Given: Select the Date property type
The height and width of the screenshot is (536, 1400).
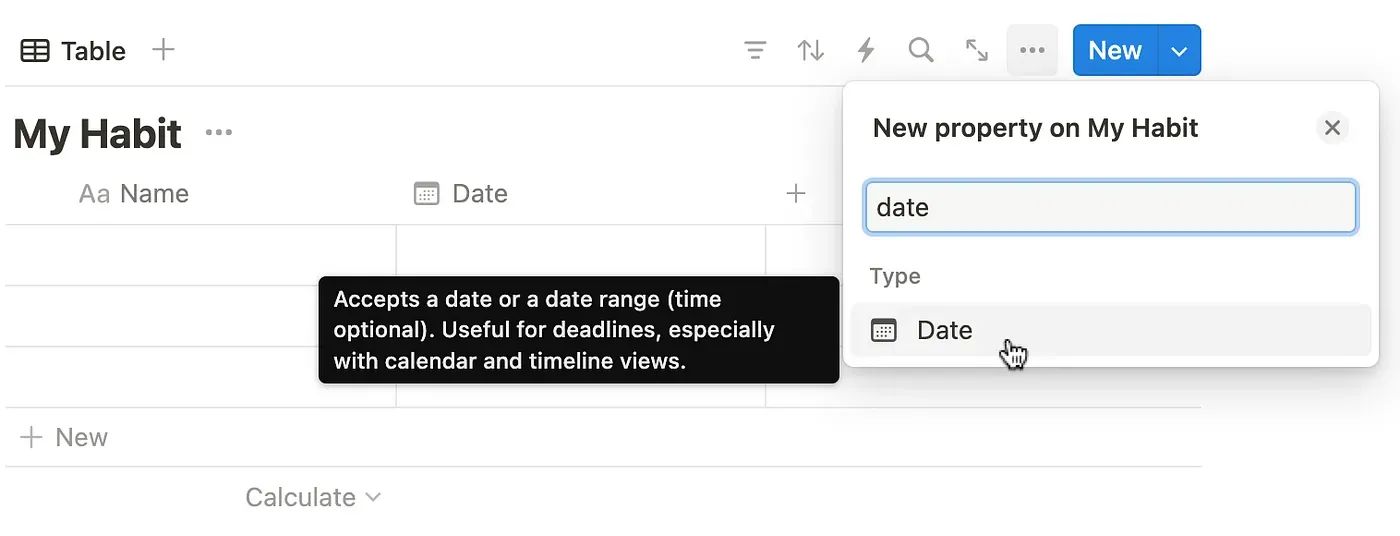Looking at the screenshot, I should coord(1111,330).
